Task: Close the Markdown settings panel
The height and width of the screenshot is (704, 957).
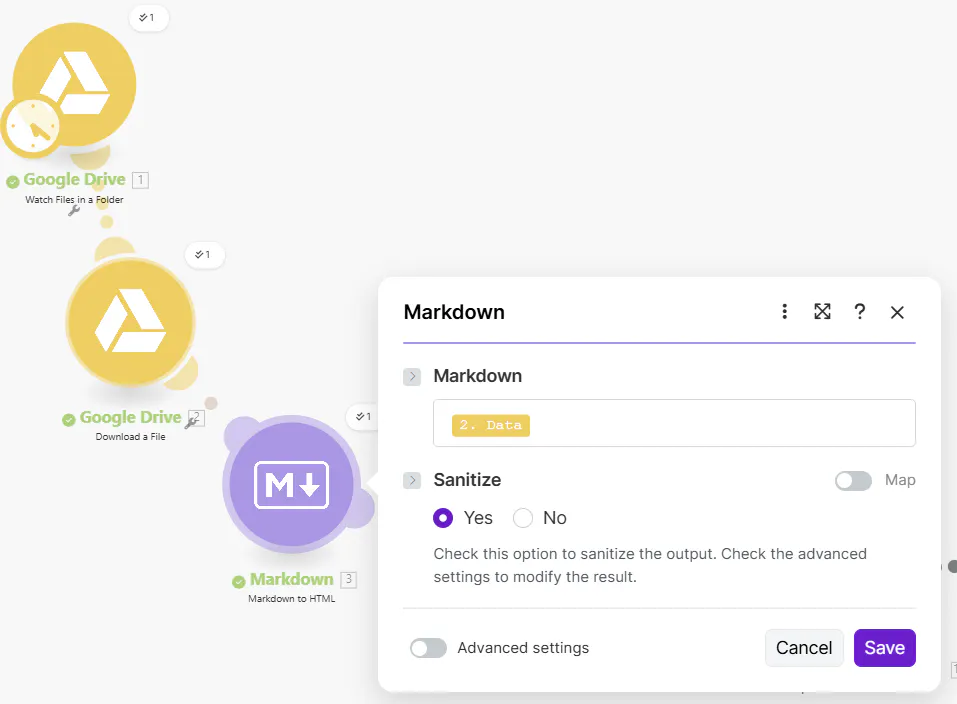Action: [x=897, y=312]
